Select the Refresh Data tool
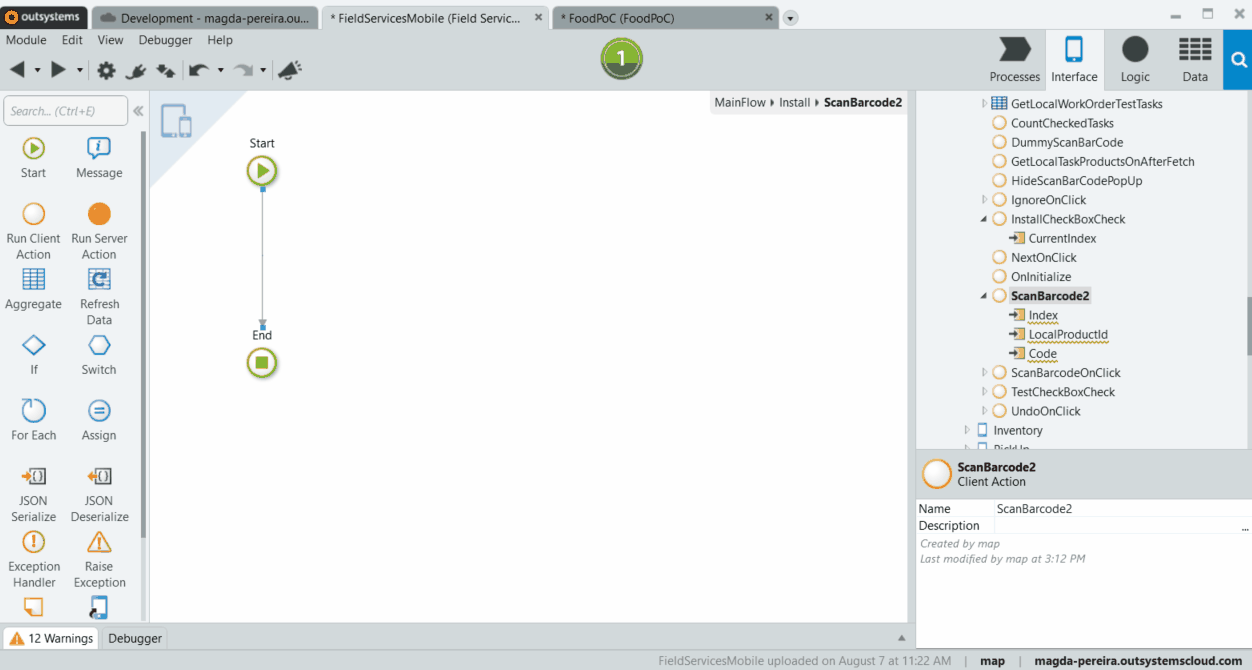The image size is (1252, 670). coord(98,287)
